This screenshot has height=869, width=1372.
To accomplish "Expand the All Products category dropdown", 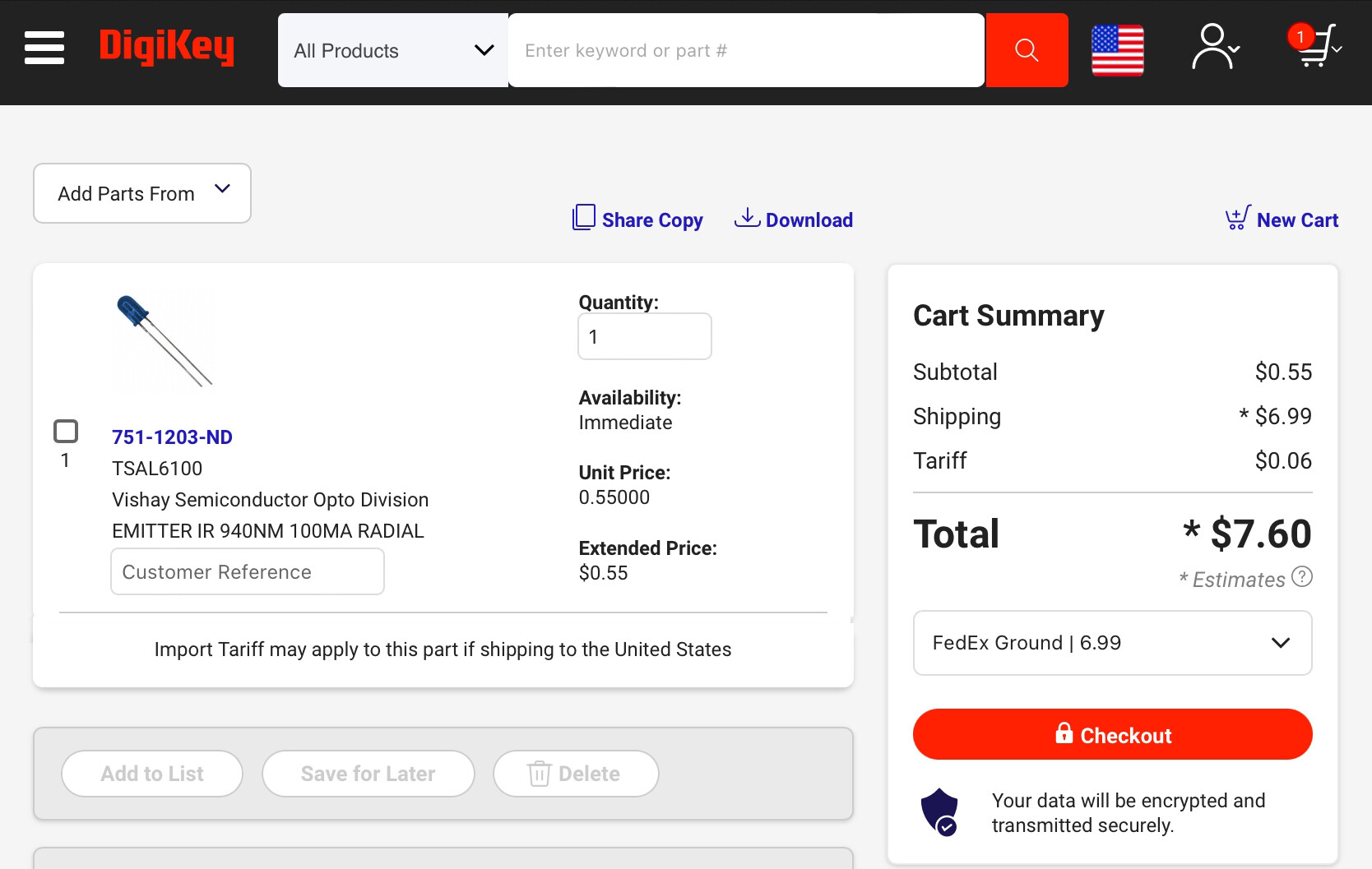I will pos(393,50).
